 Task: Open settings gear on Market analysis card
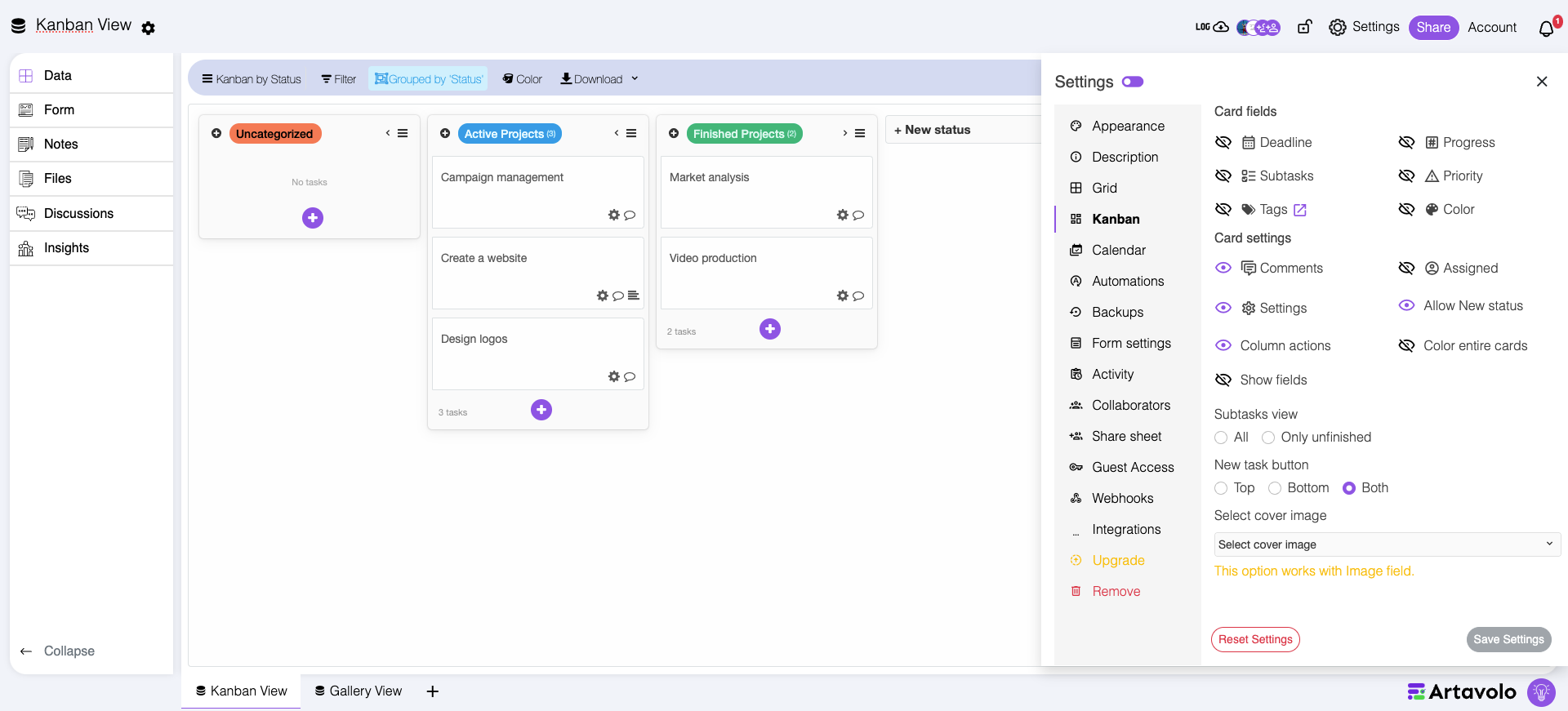[843, 216]
